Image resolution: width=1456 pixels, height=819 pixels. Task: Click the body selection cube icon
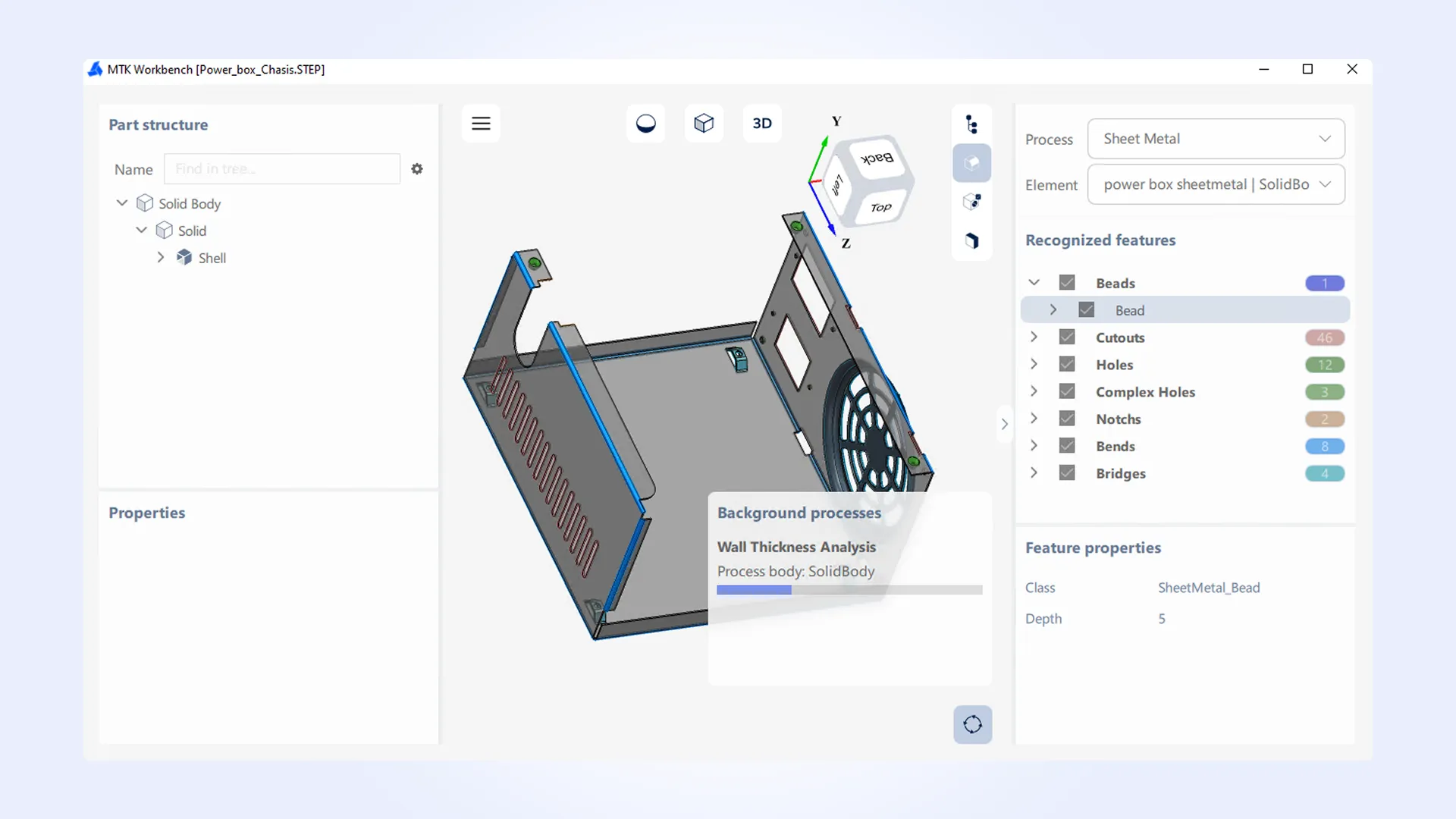[x=971, y=201]
